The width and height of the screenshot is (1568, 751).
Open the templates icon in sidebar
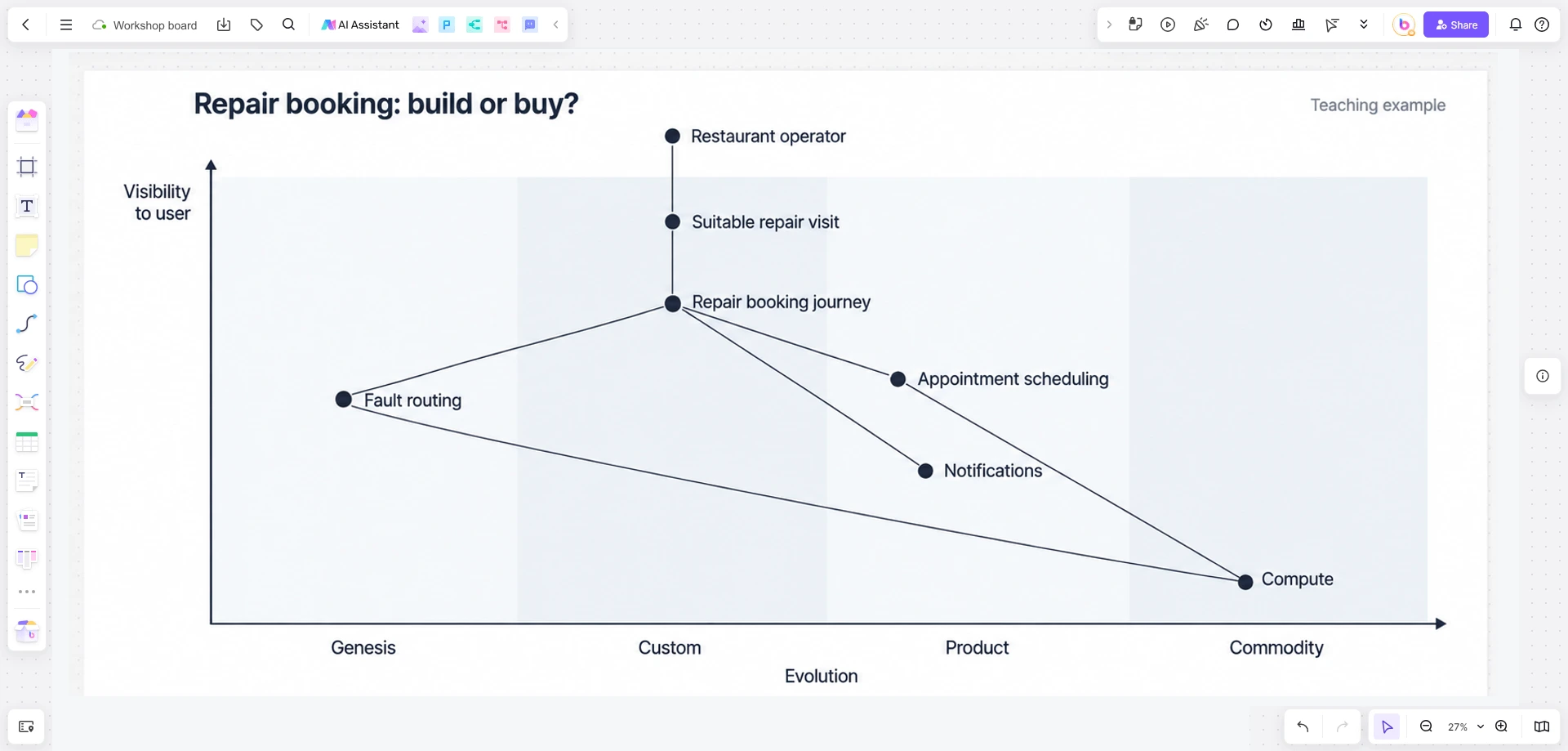(x=27, y=120)
